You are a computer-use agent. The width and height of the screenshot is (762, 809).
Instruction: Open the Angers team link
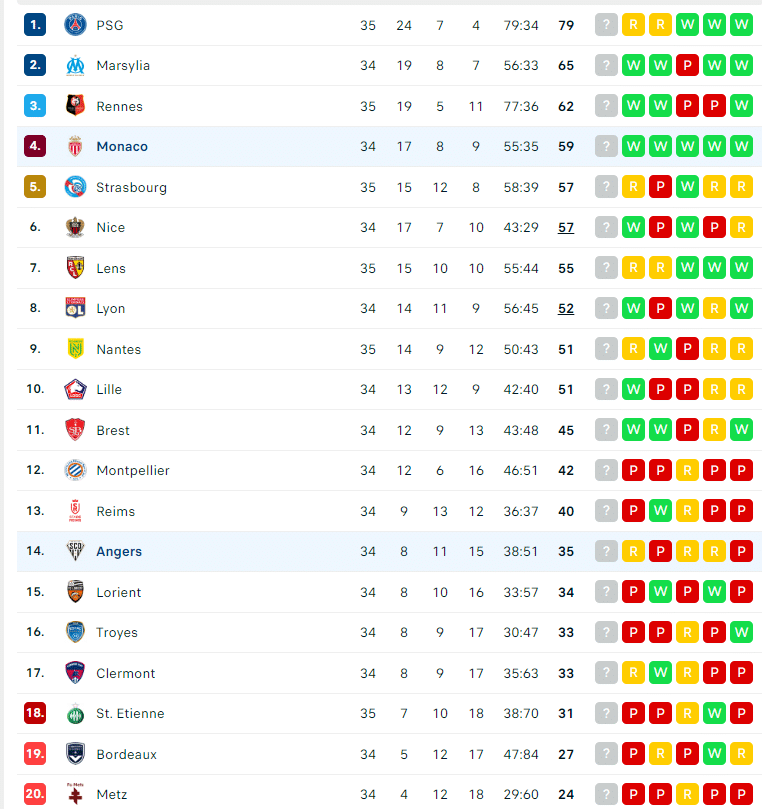pos(119,552)
